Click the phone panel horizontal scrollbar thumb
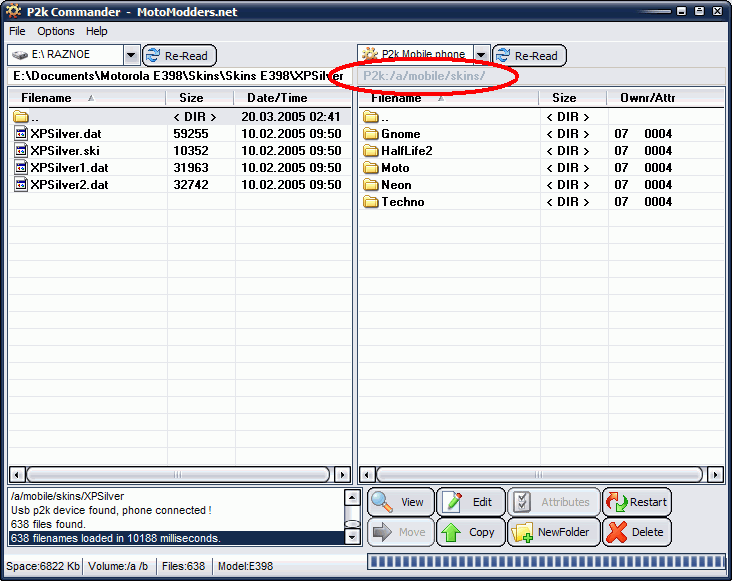The image size is (732, 581). pyautogui.click(x=539, y=475)
